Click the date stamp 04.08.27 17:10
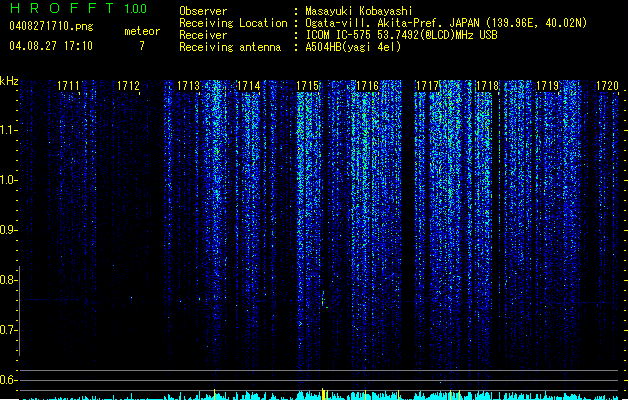Viewport: 629px width, 400px height. 51,46
